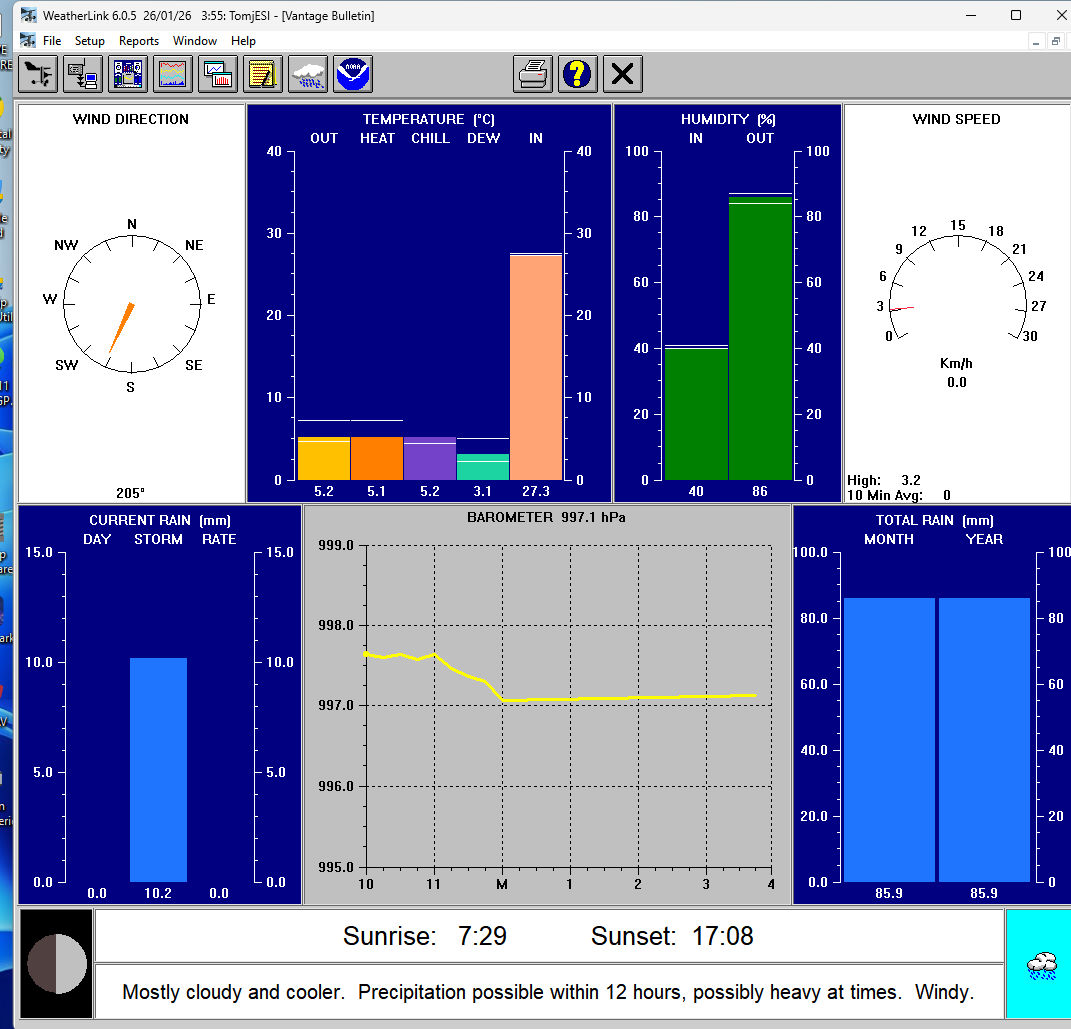Open the Bulletin view toolbar icon
This screenshot has width=1071, height=1029.
[x=128, y=74]
